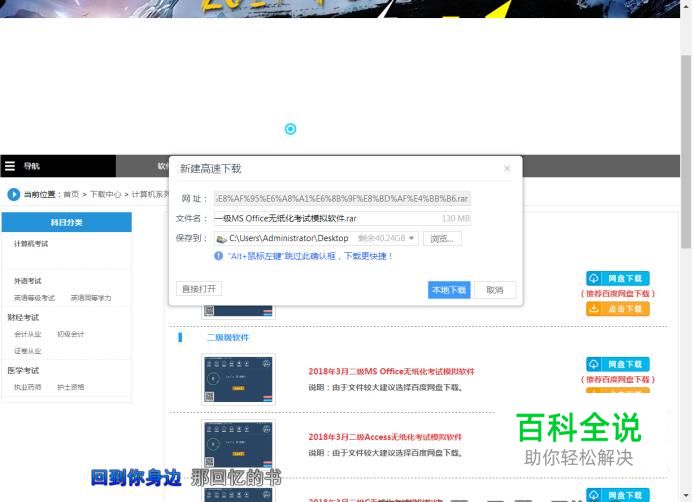Click the 英语同等学力 link
The width and height of the screenshot is (692, 502).
point(91,298)
